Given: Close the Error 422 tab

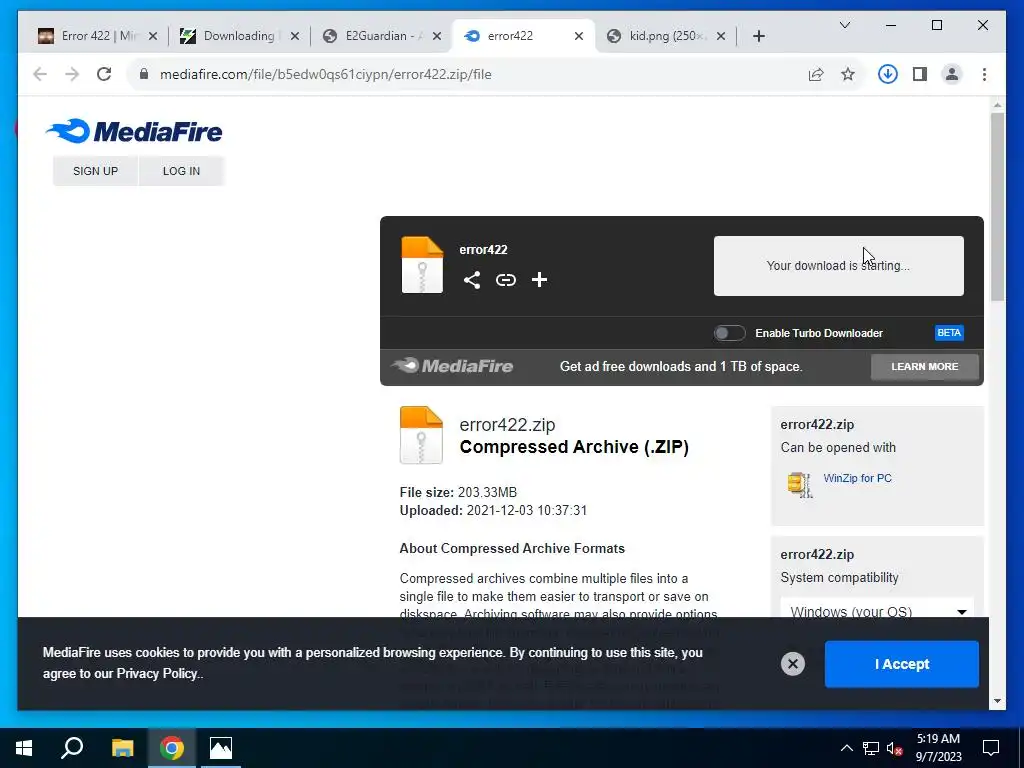Looking at the screenshot, I should 153,36.
